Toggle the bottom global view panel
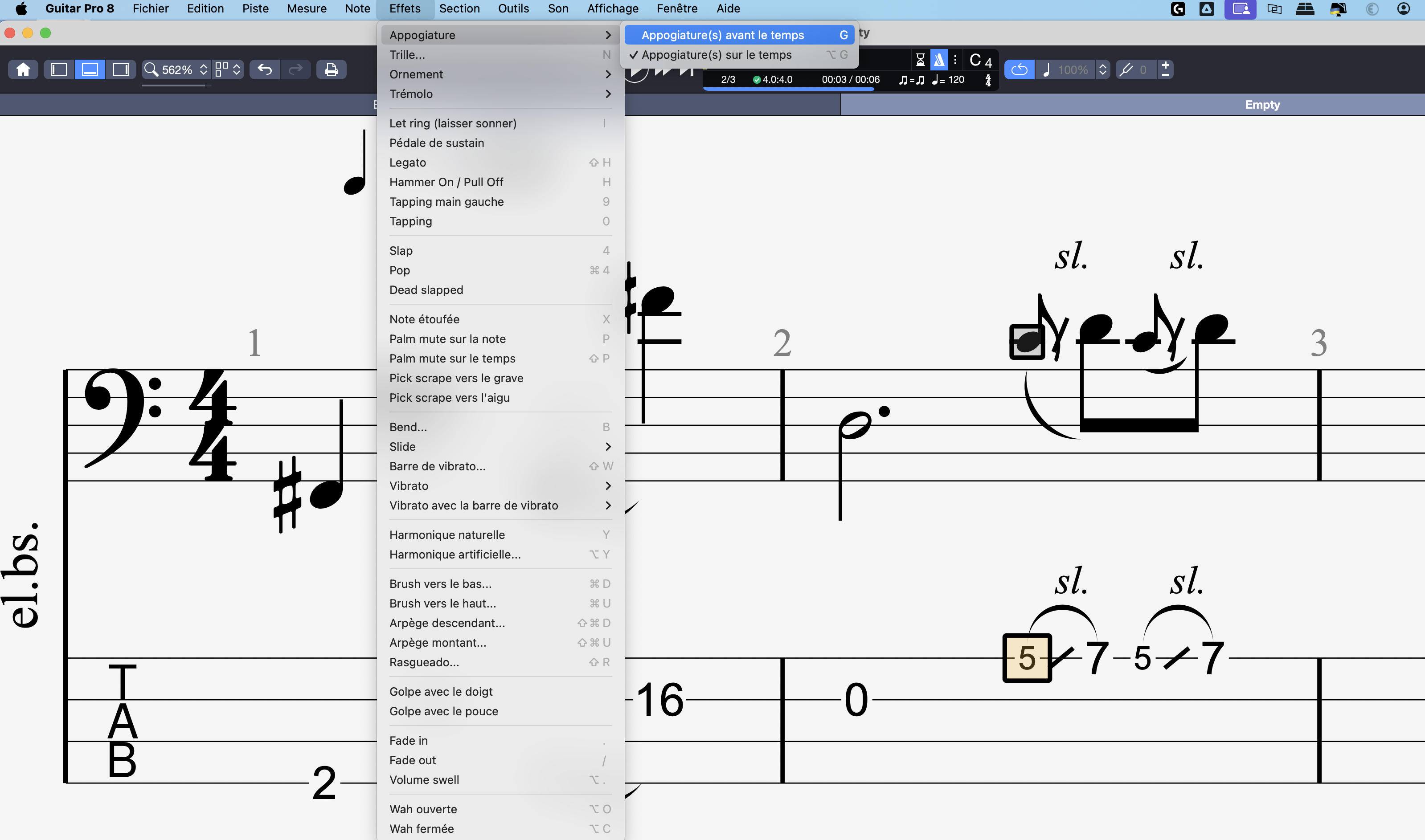This screenshot has height=840, width=1425. [90, 69]
